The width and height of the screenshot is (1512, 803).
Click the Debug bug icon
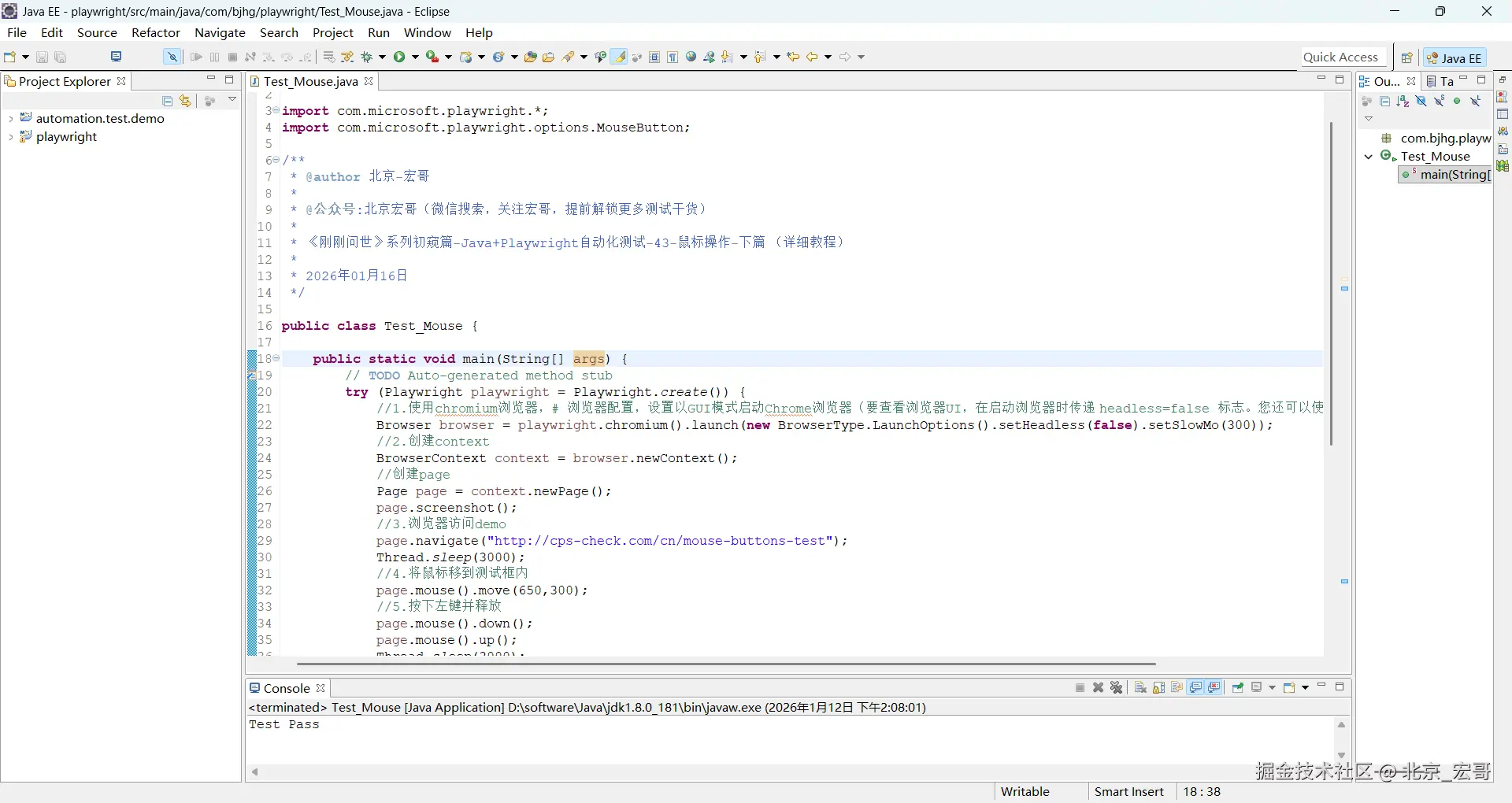tap(367, 57)
